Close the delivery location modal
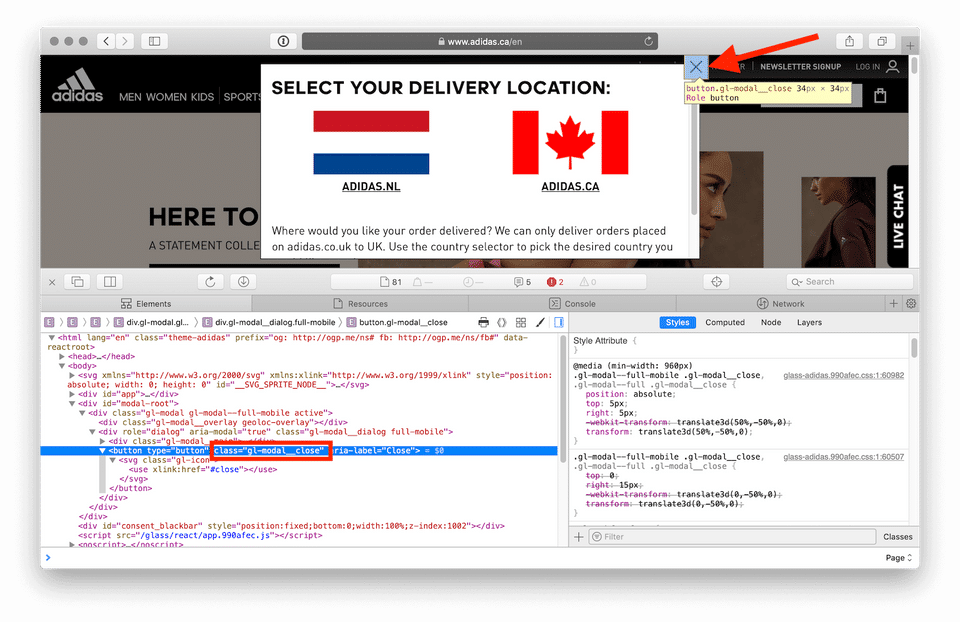Viewport: 960px width, 622px height. pos(696,67)
